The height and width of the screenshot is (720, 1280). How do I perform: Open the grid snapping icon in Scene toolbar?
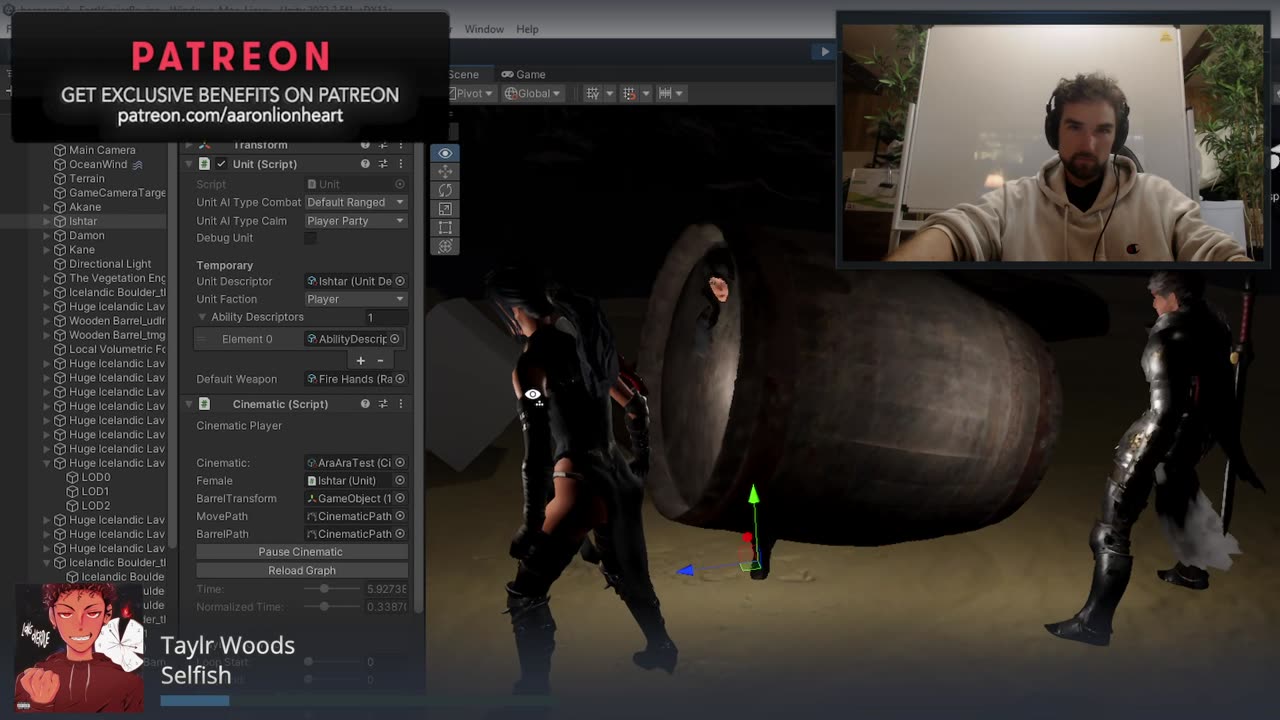[593, 93]
